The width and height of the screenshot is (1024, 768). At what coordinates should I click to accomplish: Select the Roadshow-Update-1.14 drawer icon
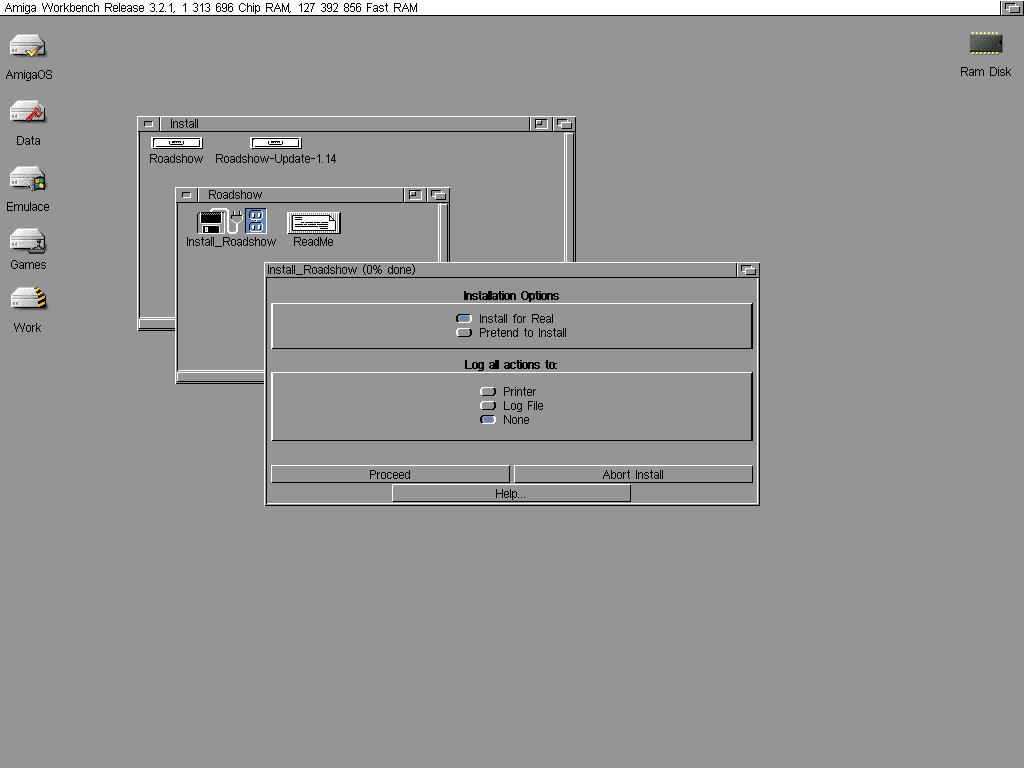(275, 143)
